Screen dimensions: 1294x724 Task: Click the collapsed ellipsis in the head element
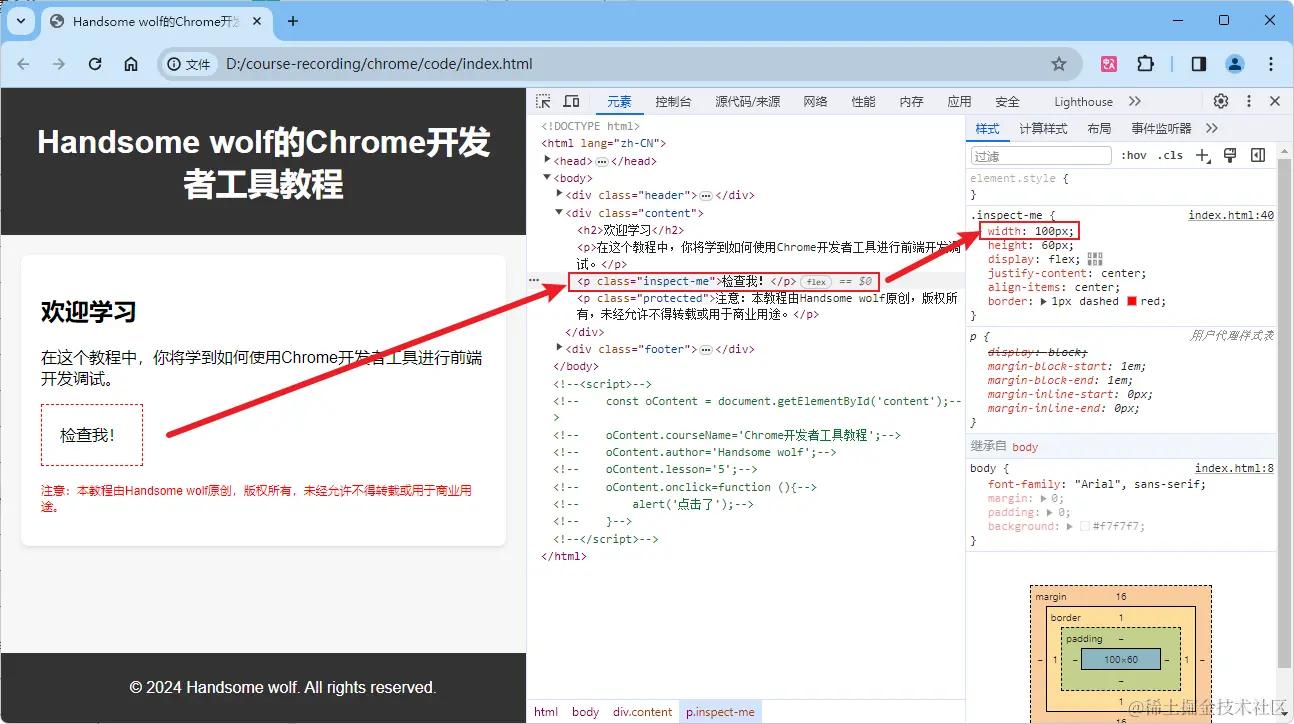[x=602, y=161]
